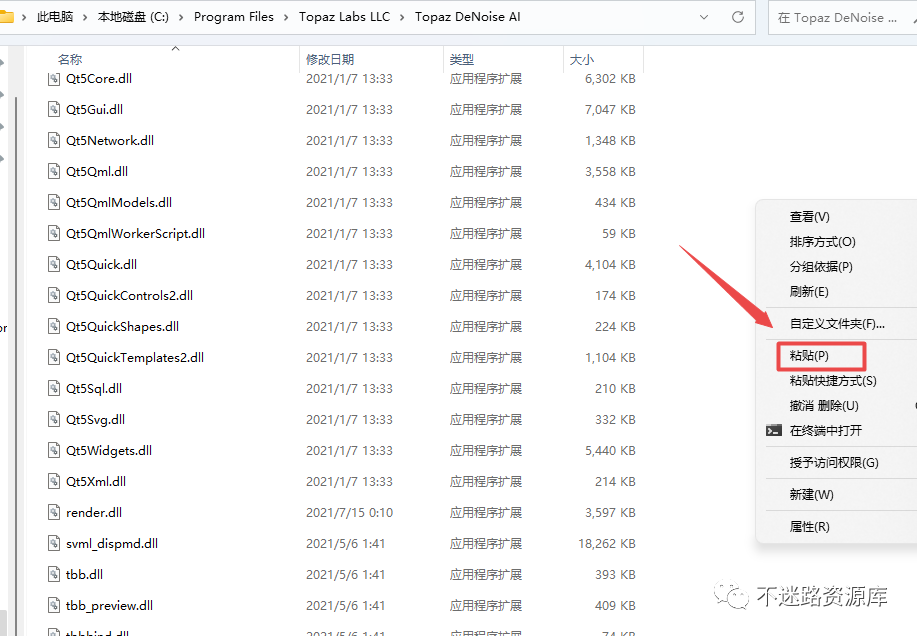This screenshot has width=917, height=636.
Task: Select the Qt5Widgets.dll file name
Action: (x=109, y=450)
